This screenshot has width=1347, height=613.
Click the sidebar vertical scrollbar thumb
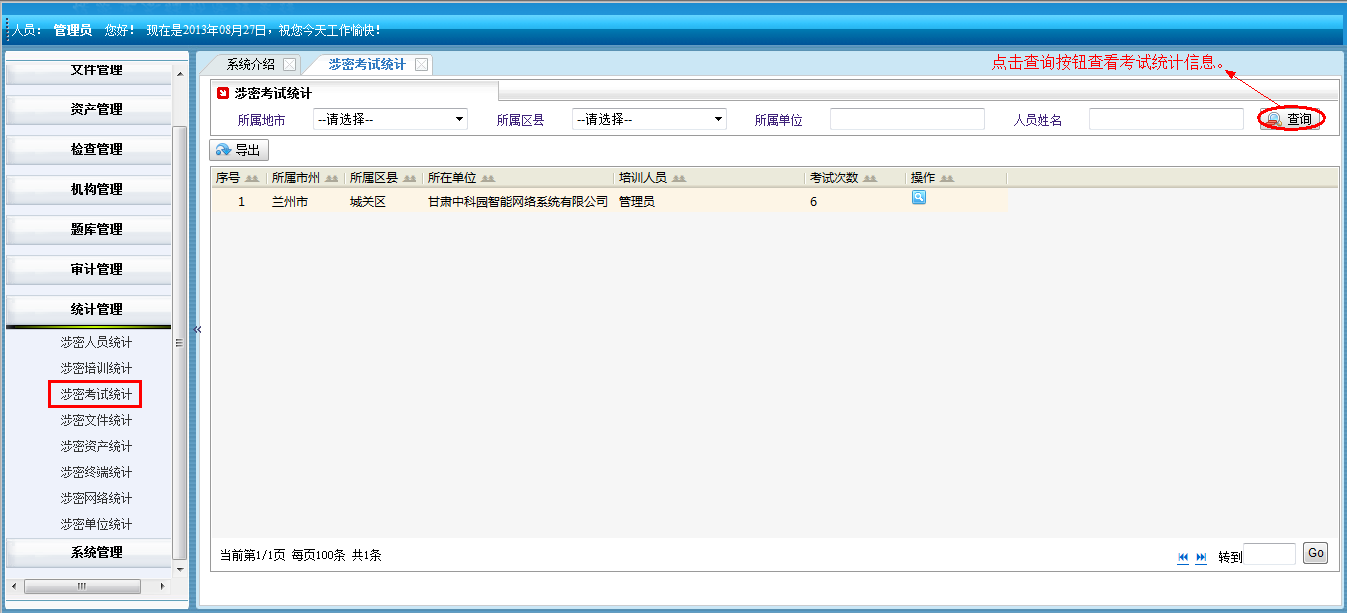click(x=180, y=342)
